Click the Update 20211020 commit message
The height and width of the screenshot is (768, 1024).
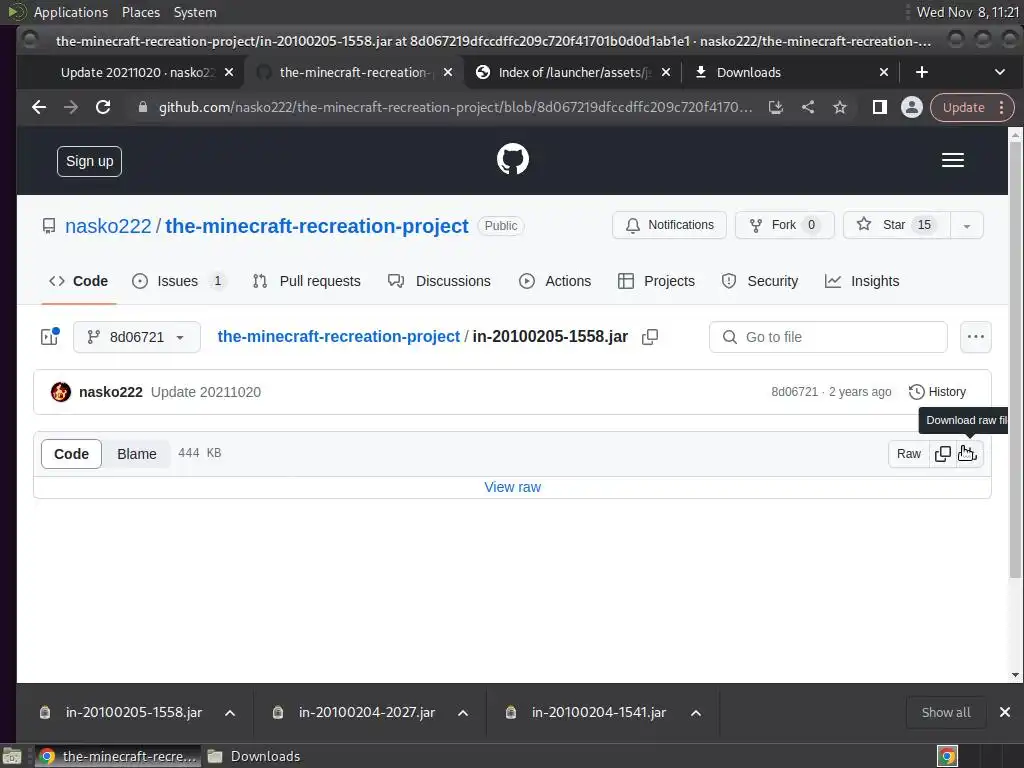pos(206,392)
